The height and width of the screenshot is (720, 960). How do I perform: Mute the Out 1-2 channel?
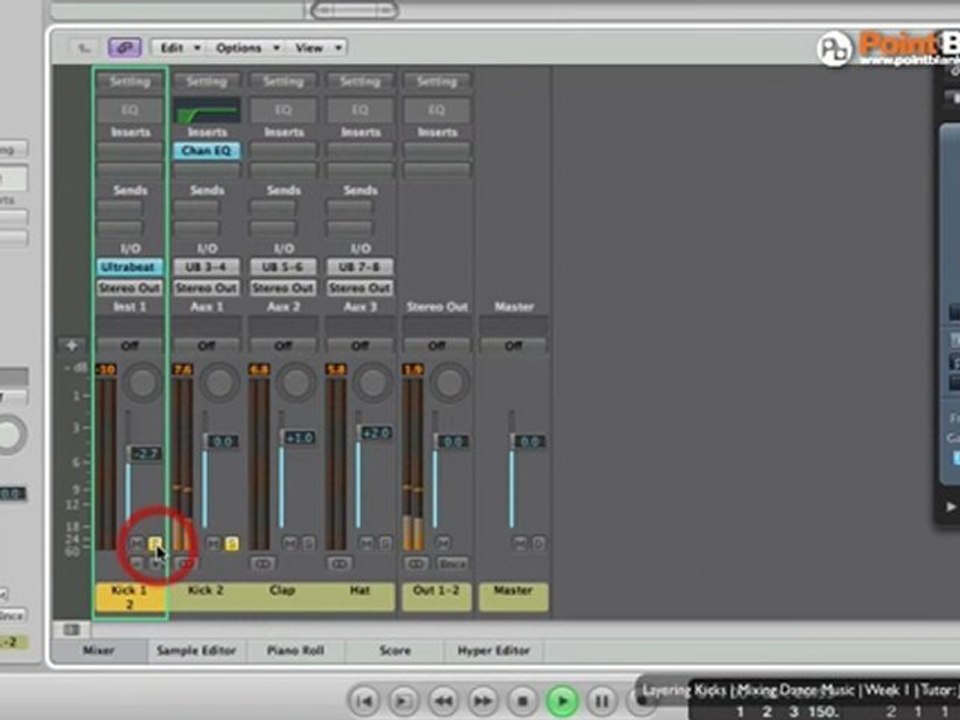pyautogui.click(x=443, y=543)
